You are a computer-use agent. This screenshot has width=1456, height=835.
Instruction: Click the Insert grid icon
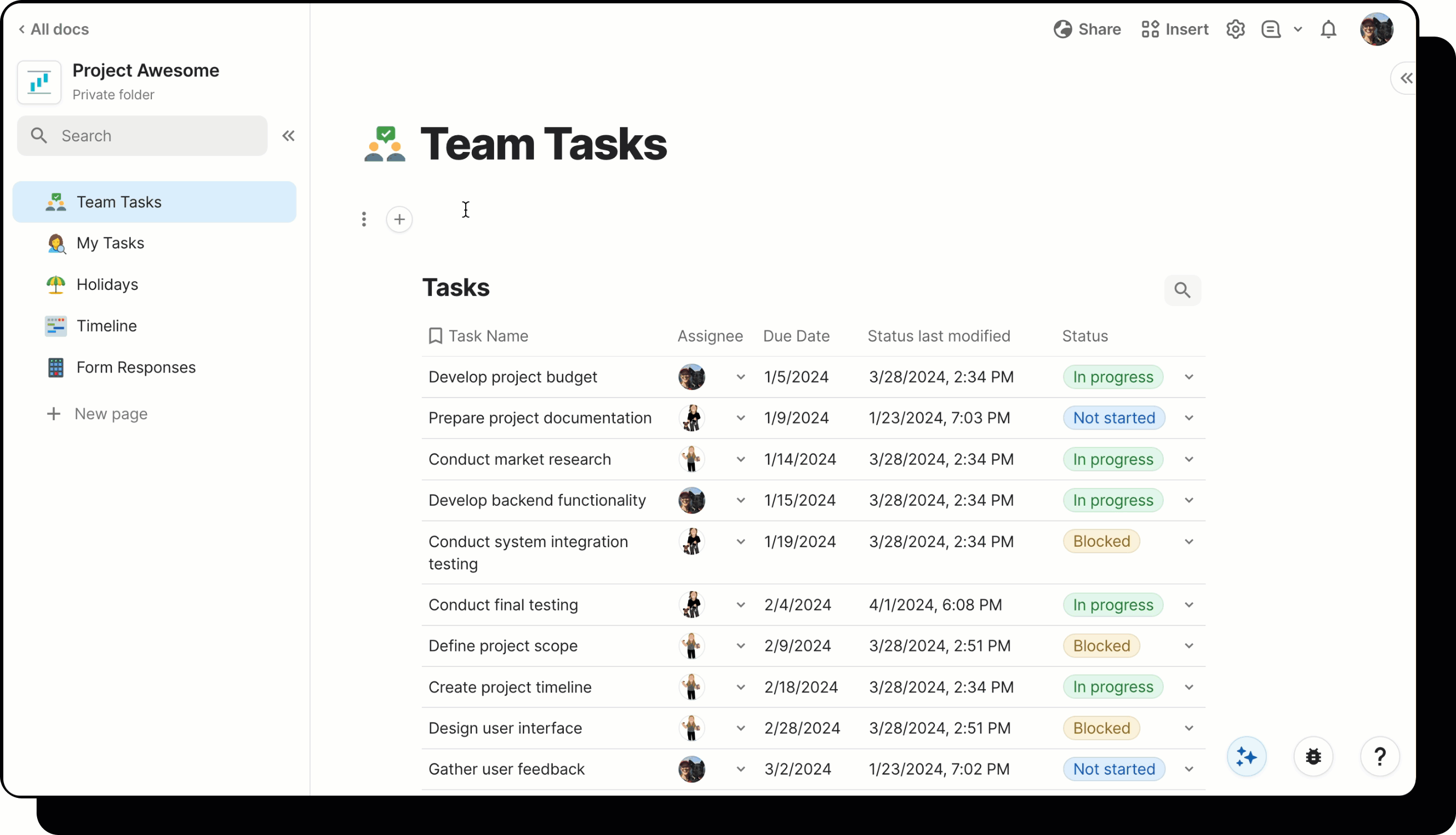point(1150,29)
